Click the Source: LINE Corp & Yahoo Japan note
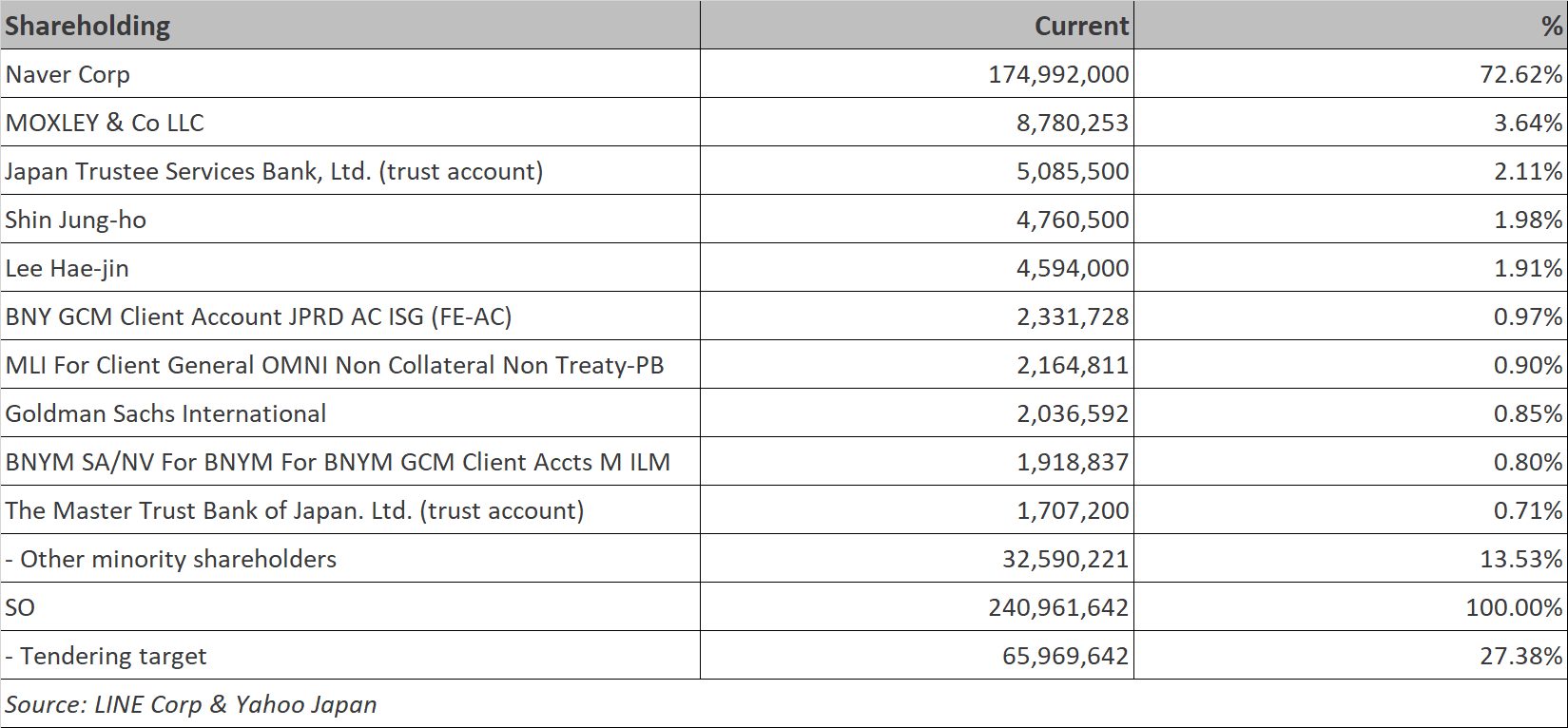 point(191,704)
